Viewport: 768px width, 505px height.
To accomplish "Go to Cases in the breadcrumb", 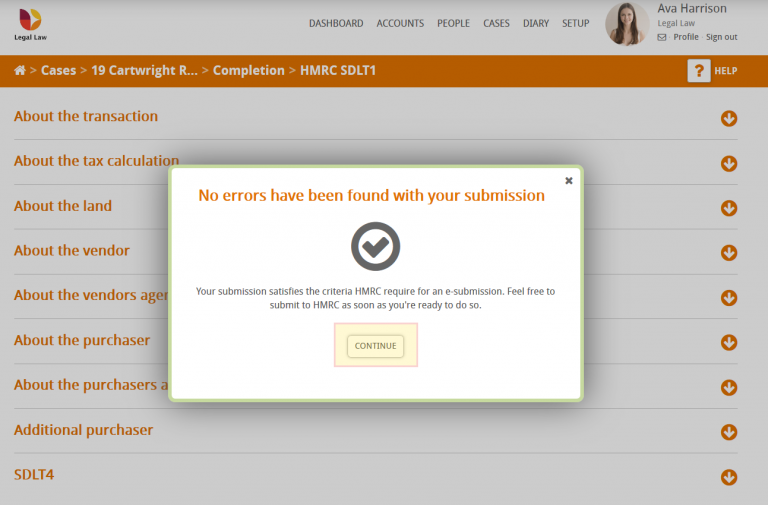I will coord(58,71).
